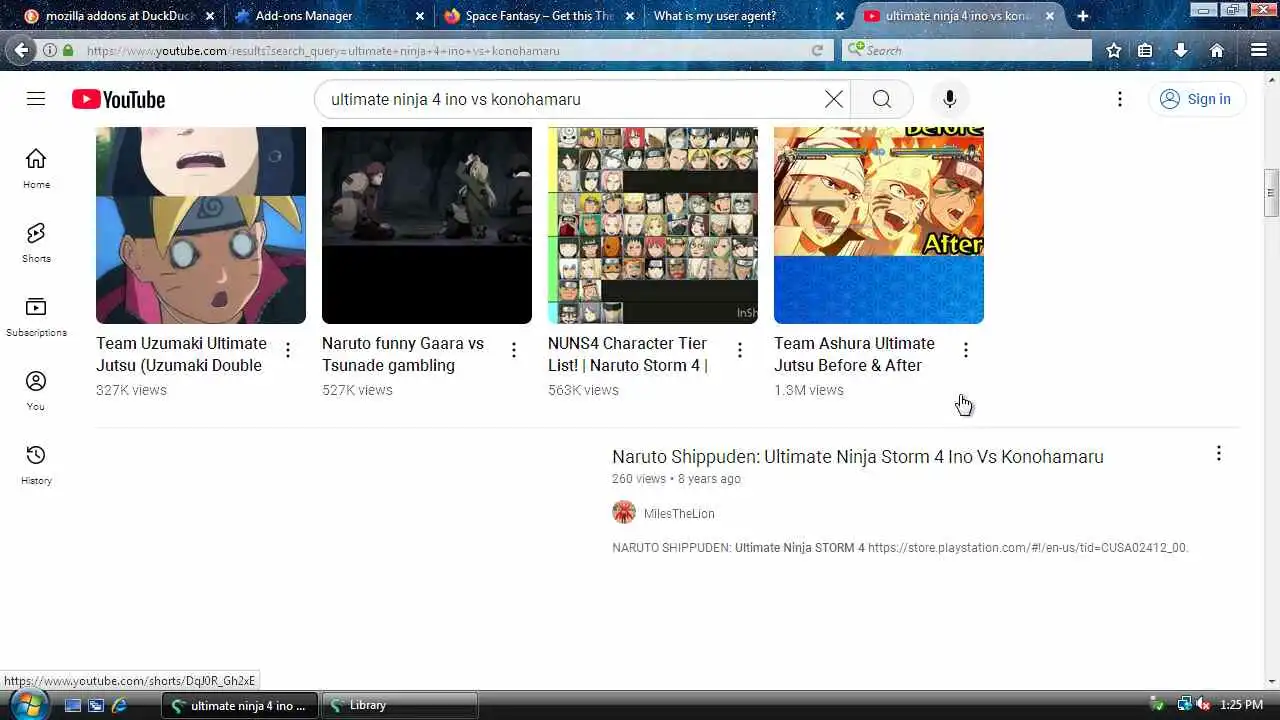Switch to Library window in taskbar

click(x=401, y=705)
